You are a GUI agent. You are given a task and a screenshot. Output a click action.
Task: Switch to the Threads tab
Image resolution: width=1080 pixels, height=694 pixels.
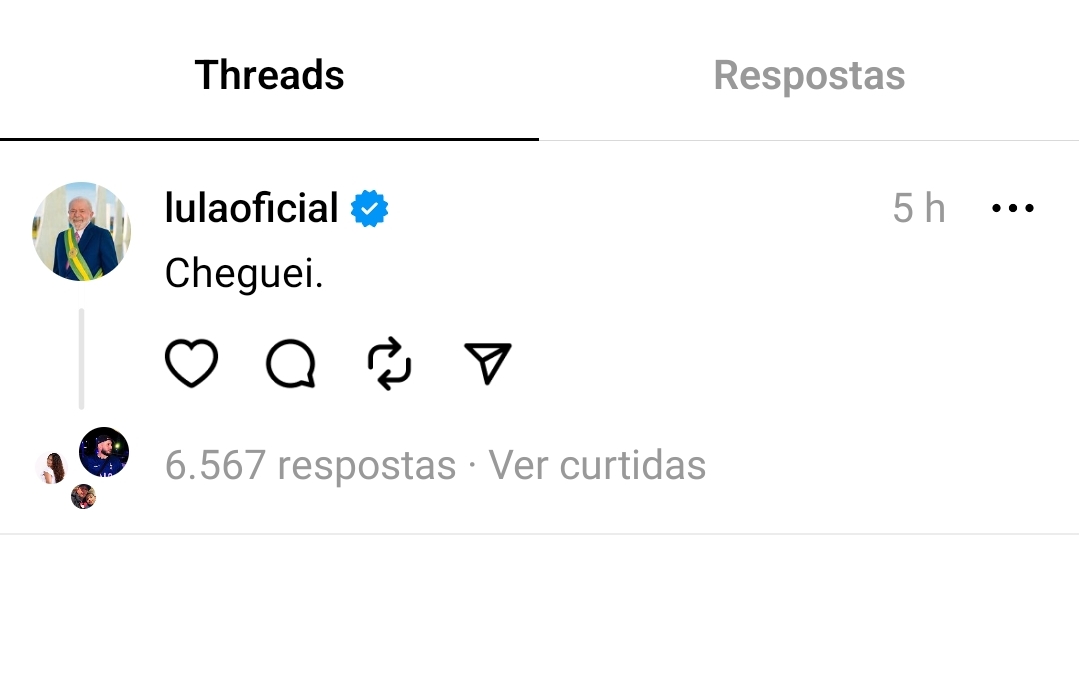pos(269,74)
